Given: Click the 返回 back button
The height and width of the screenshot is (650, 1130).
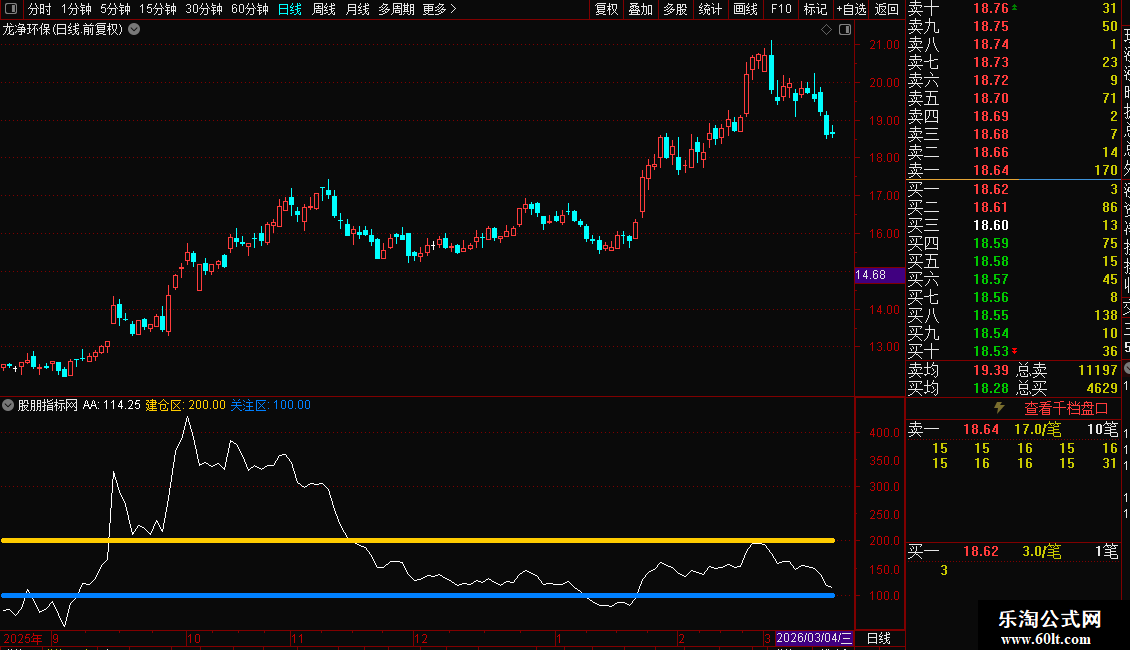Looking at the screenshot, I should [x=886, y=9].
